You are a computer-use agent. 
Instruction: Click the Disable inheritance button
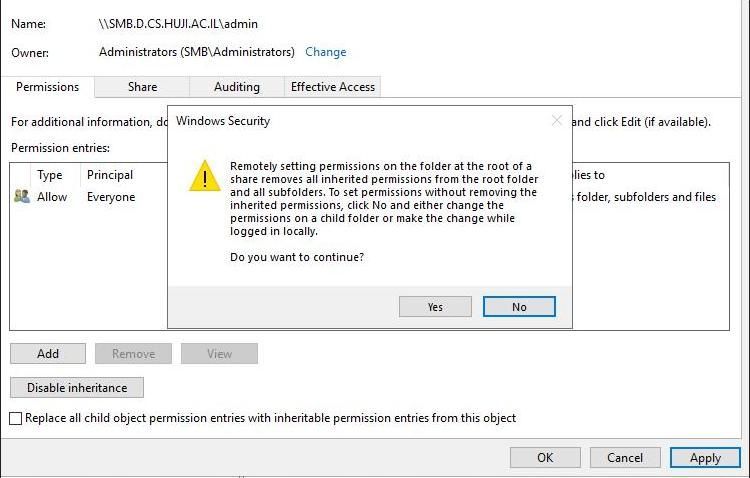77,387
